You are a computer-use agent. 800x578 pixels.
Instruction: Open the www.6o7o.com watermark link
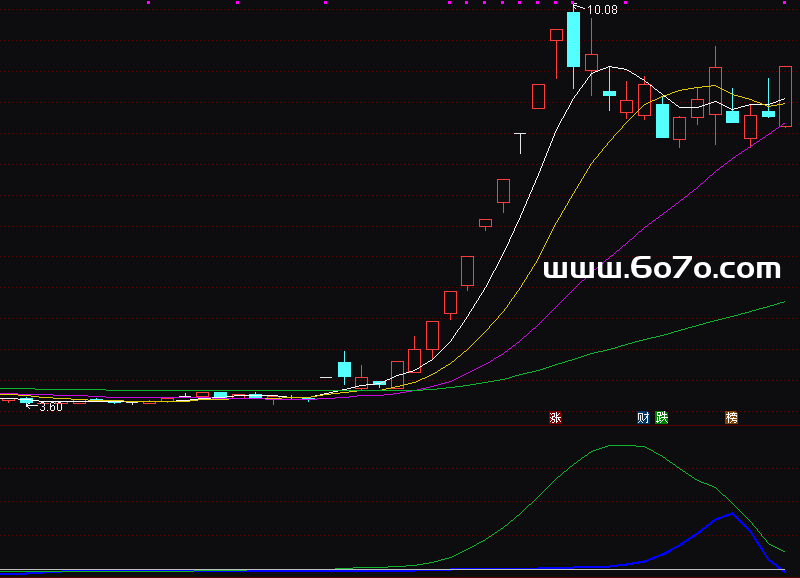click(x=661, y=268)
